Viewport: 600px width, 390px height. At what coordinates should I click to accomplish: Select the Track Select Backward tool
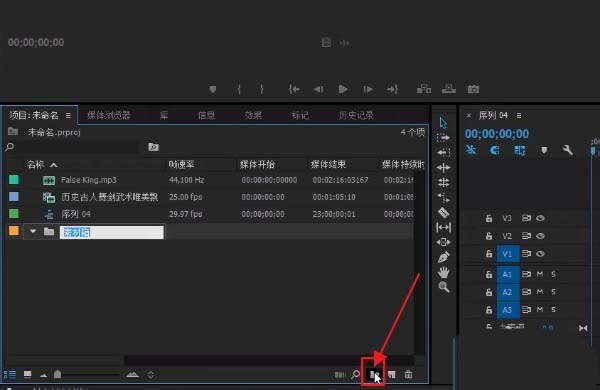(443, 152)
